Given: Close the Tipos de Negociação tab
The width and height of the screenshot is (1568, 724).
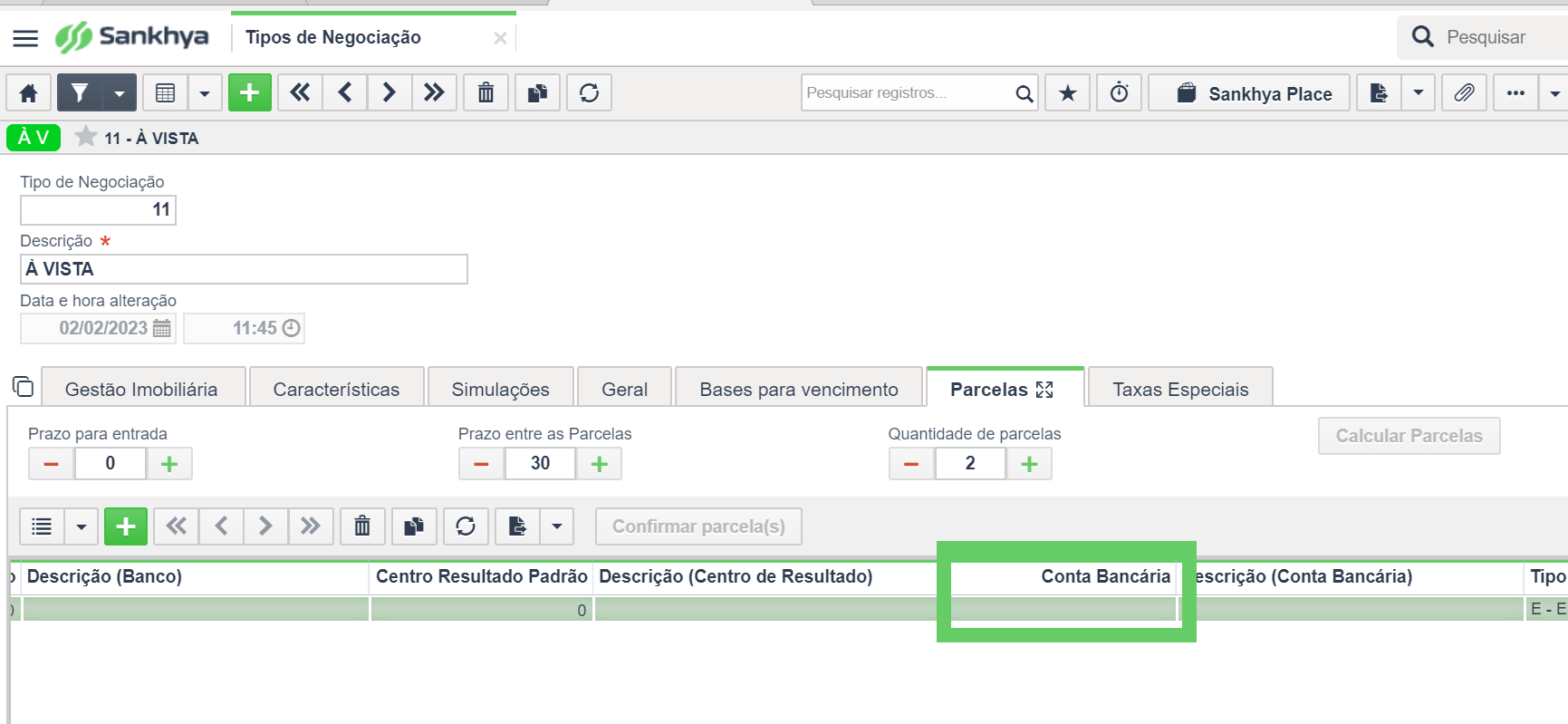Looking at the screenshot, I should 500,38.
